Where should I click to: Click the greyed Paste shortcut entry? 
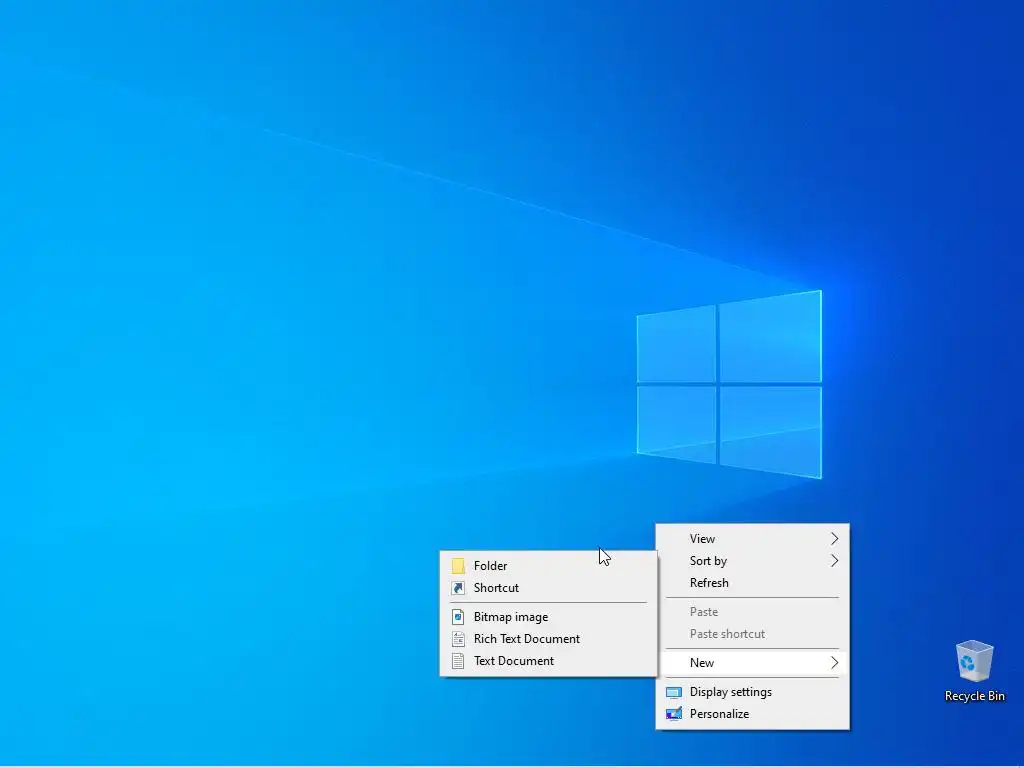(x=752, y=634)
